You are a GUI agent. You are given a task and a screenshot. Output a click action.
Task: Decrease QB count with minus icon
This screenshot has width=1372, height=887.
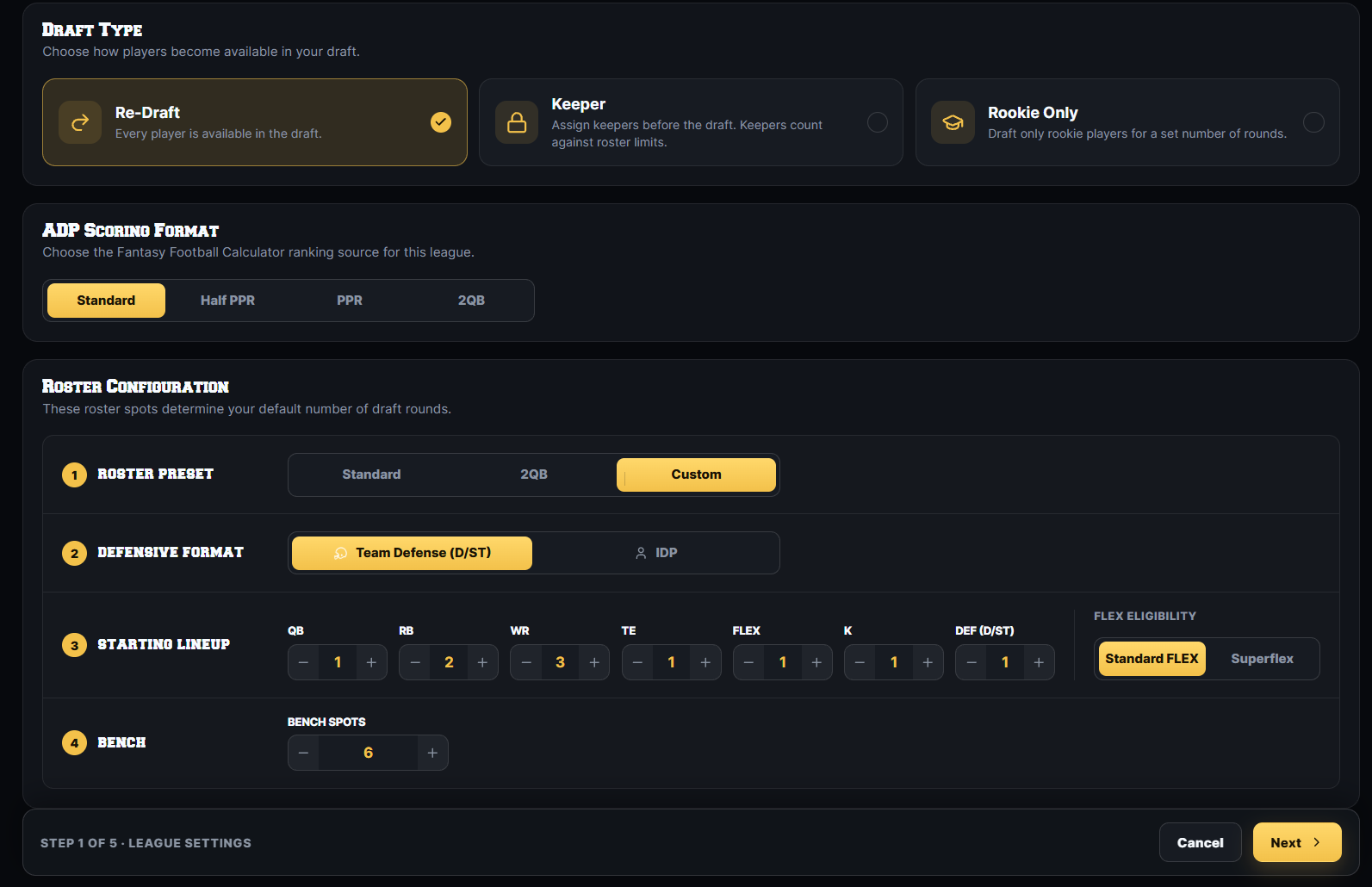pos(303,662)
